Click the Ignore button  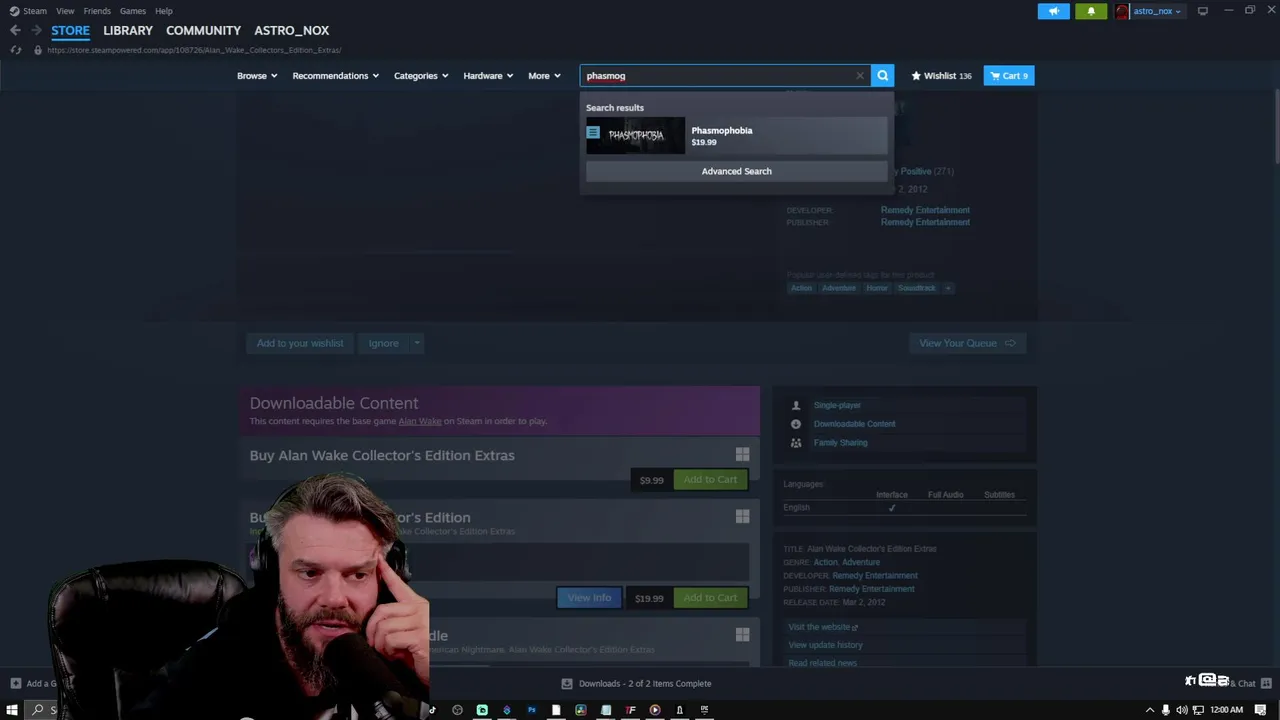383,343
